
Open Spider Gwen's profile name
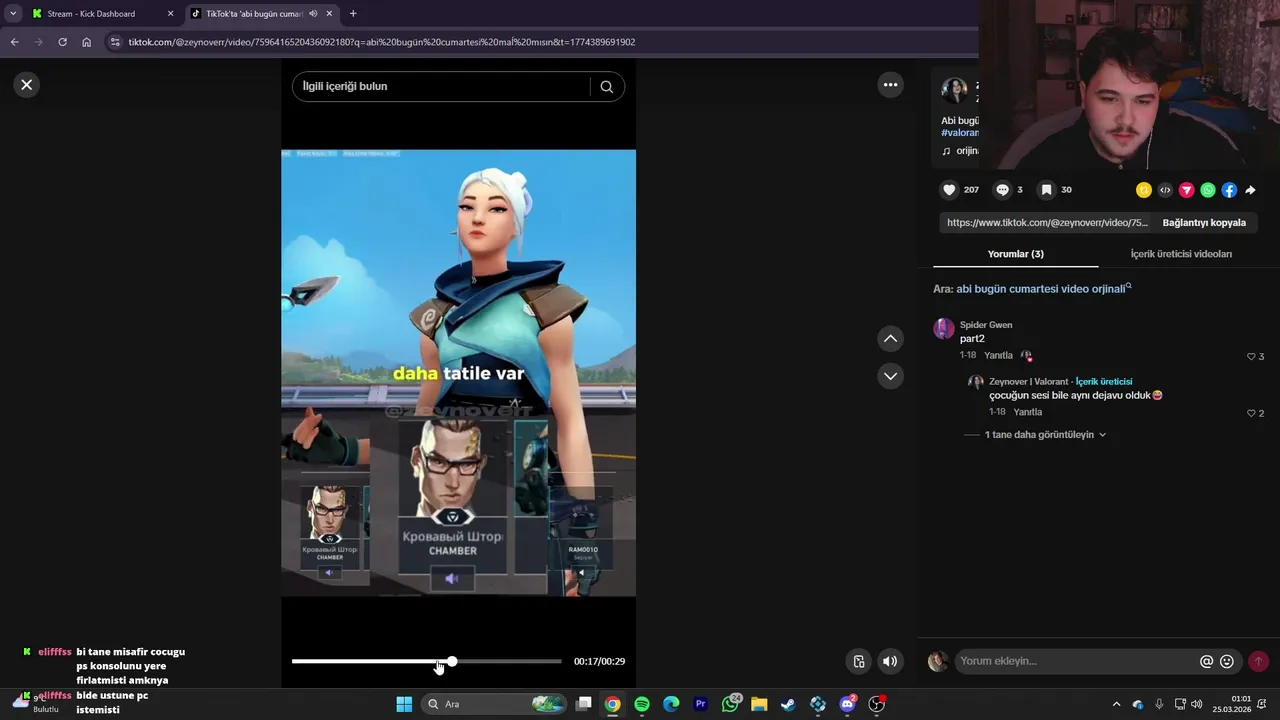(986, 325)
